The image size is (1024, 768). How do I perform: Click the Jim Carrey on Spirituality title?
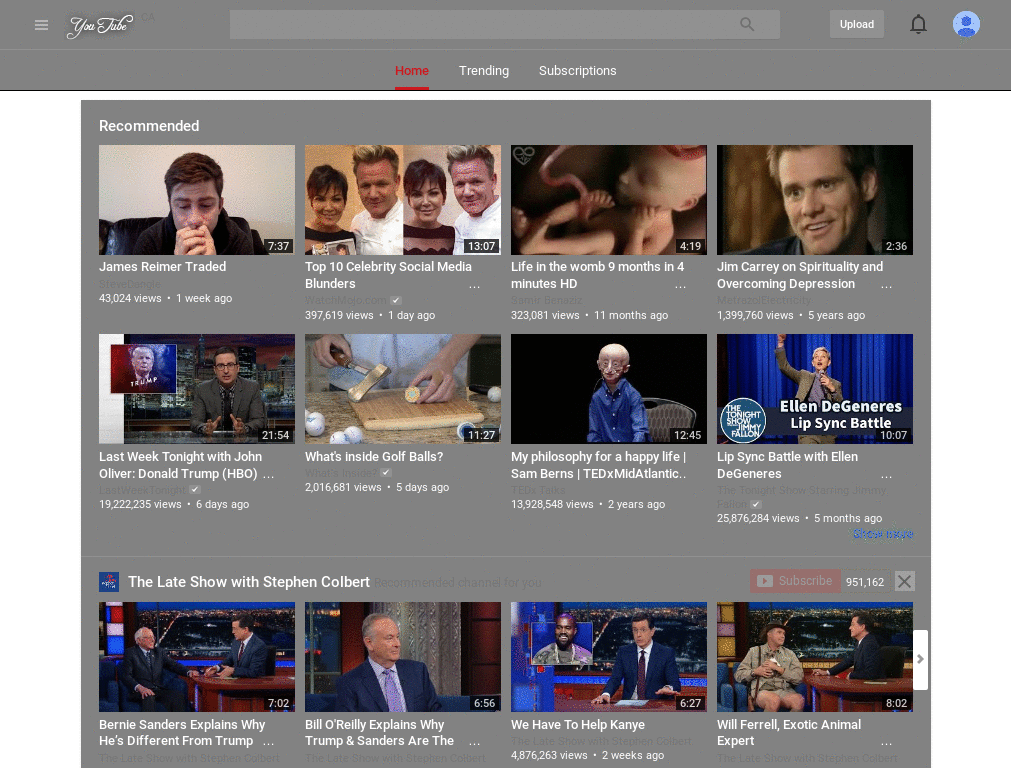pyautogui.click(x=800, y=275)
